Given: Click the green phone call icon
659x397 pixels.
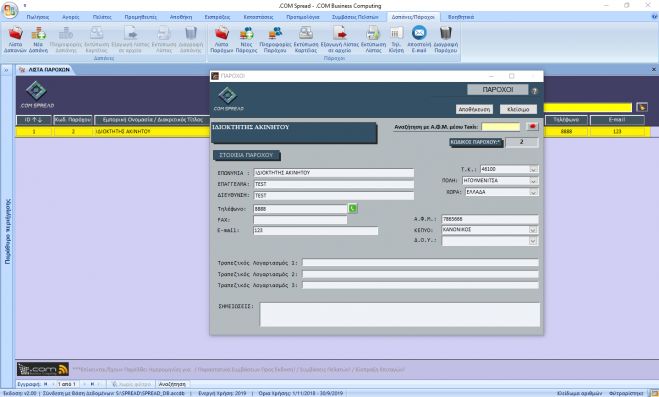Looking at the screenshot, I should [x=353, y=208].
